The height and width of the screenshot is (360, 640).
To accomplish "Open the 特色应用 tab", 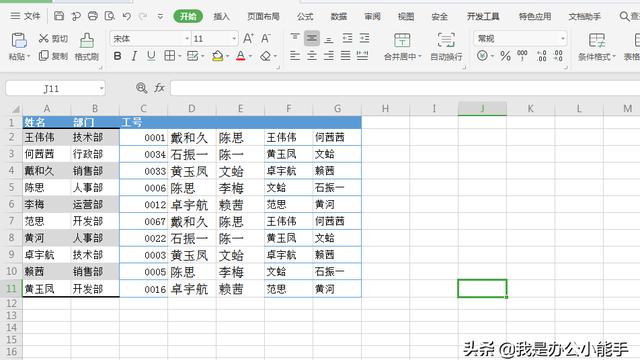I will click(x=535, y=16).
